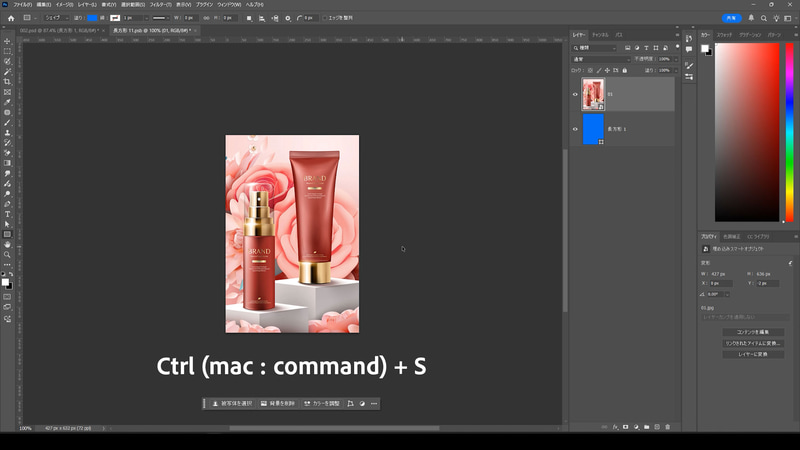The width and height of the screenshot is (800, 450).
Task: Open rotation angle dropdown in Properties
Action: coord(727,294)
